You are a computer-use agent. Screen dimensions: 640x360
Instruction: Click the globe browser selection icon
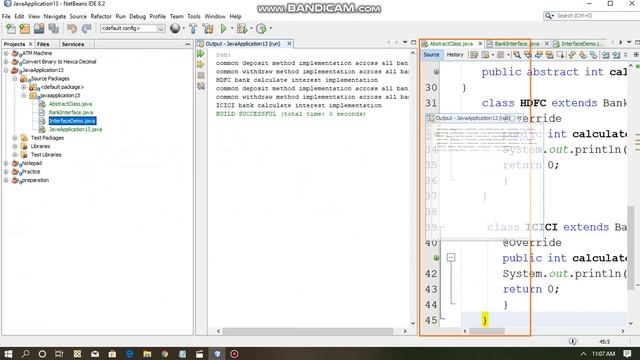(x=175, y=28)
